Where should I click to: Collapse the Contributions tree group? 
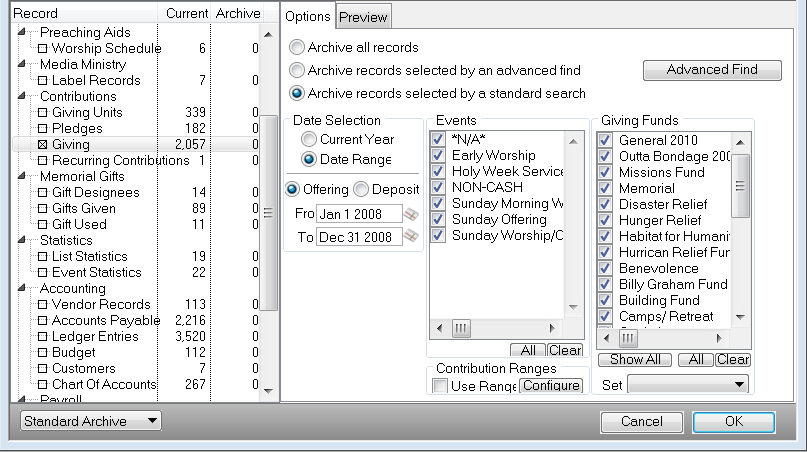click(x=22, y=97)
